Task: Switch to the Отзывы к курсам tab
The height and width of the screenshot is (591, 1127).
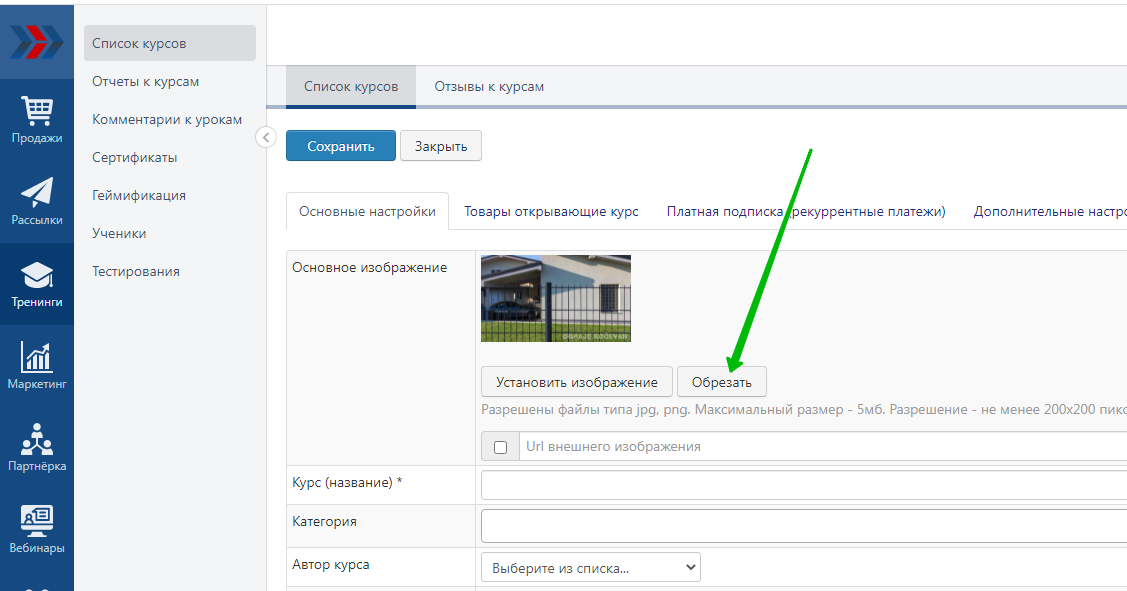Action: click(x=489, y=87)
